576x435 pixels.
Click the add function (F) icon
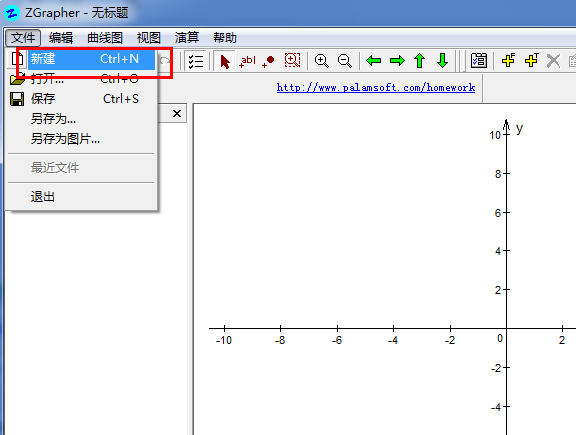coord(508,61)
